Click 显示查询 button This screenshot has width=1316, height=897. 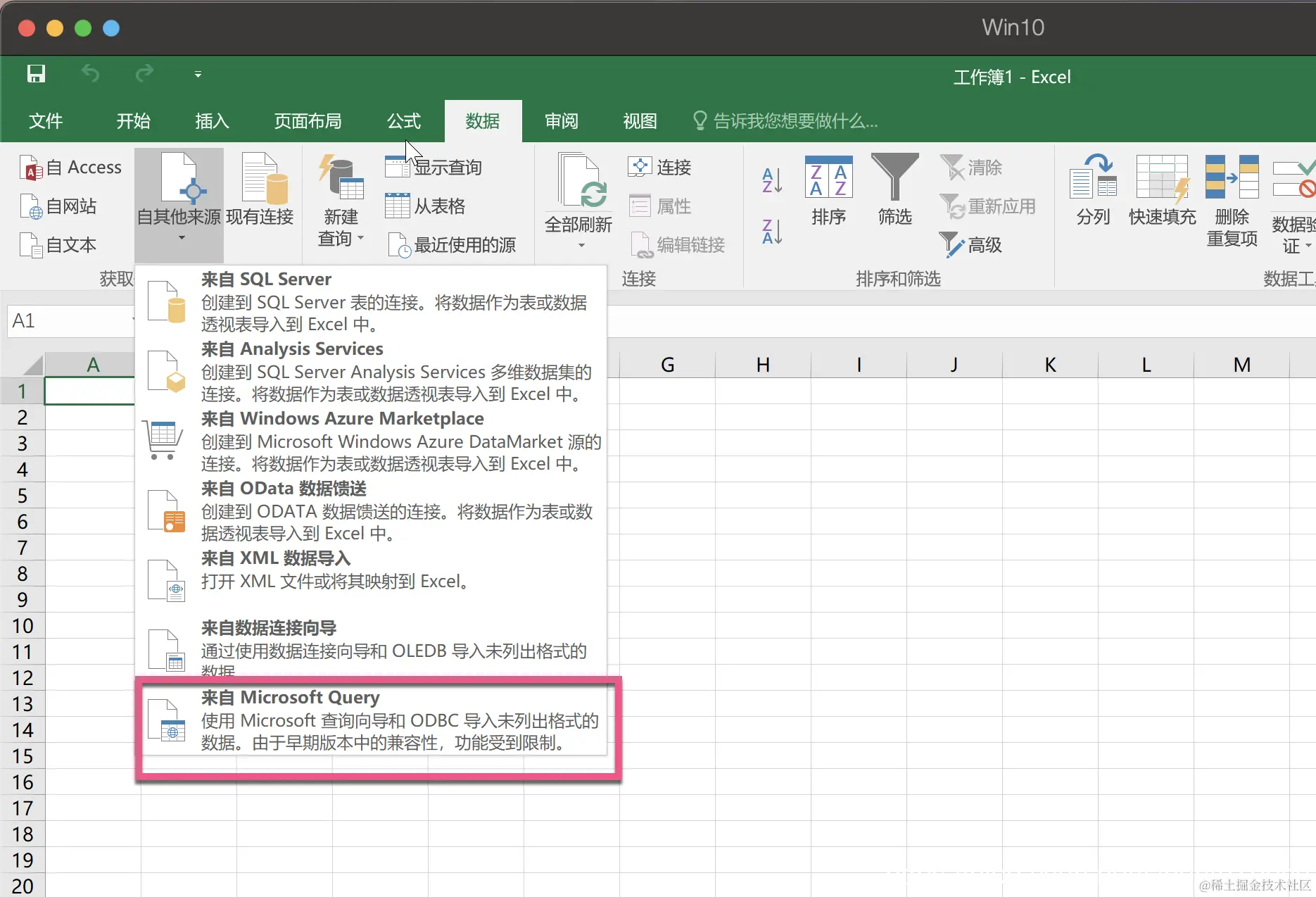coord(434,168)
